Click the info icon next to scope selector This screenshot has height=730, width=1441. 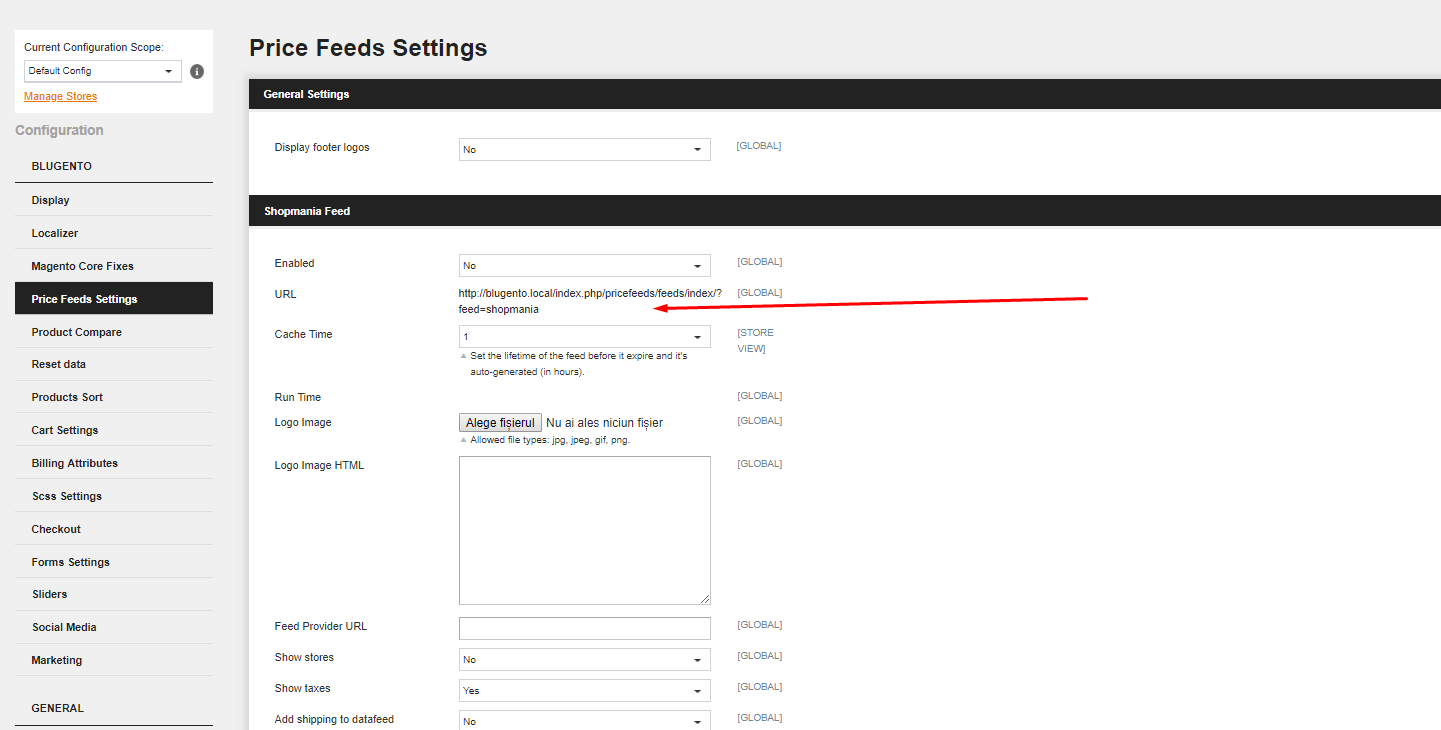(x=197, y=71)
